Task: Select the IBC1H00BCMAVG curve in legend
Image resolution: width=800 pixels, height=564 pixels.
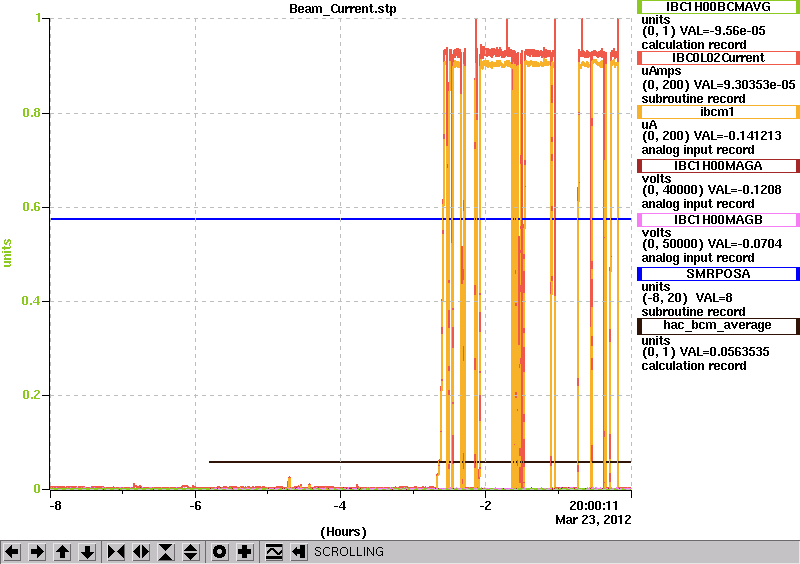Action: tap(718, 7)
